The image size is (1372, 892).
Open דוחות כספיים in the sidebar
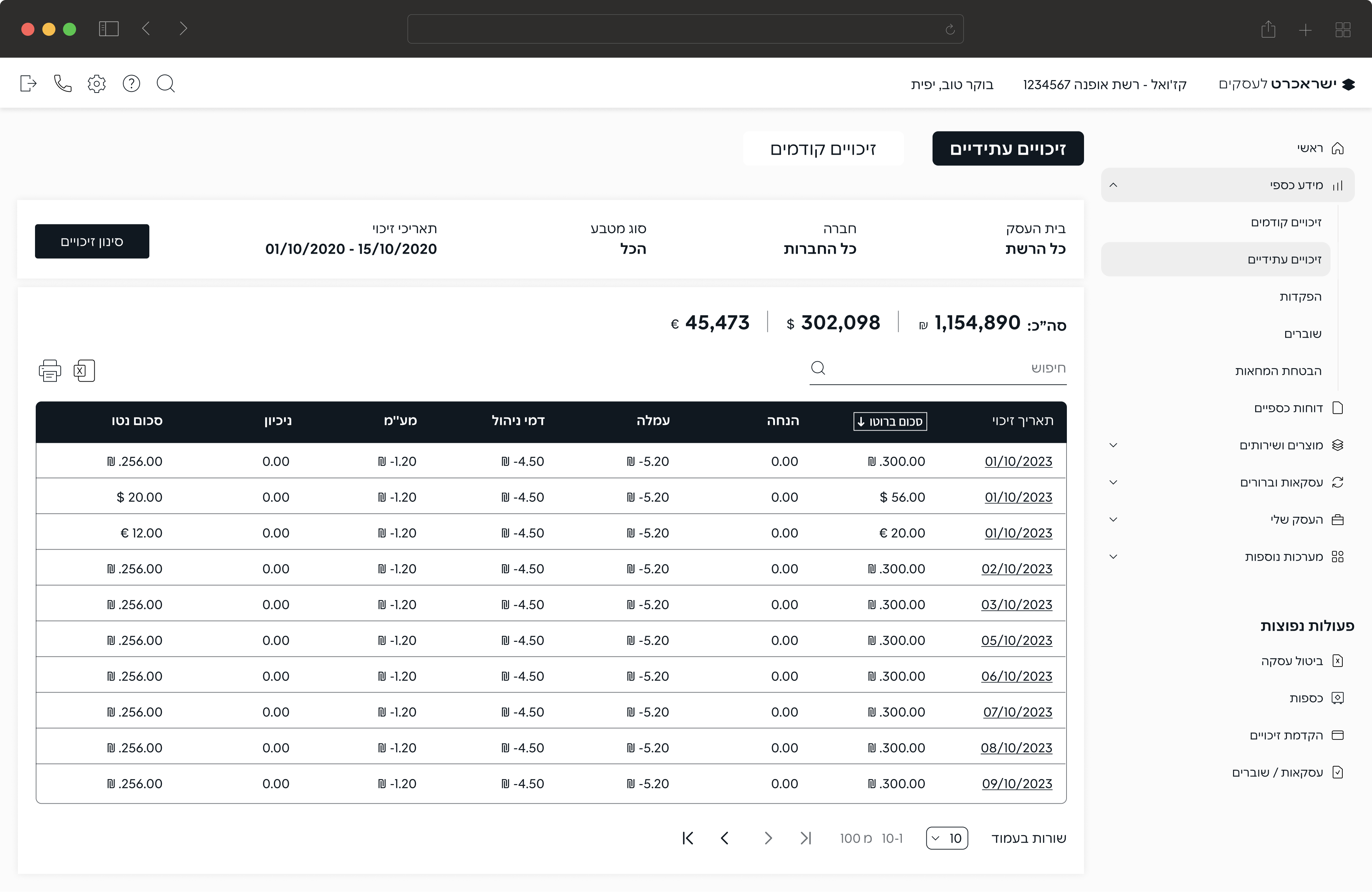pyautogui.click(x=1298, y=408)
